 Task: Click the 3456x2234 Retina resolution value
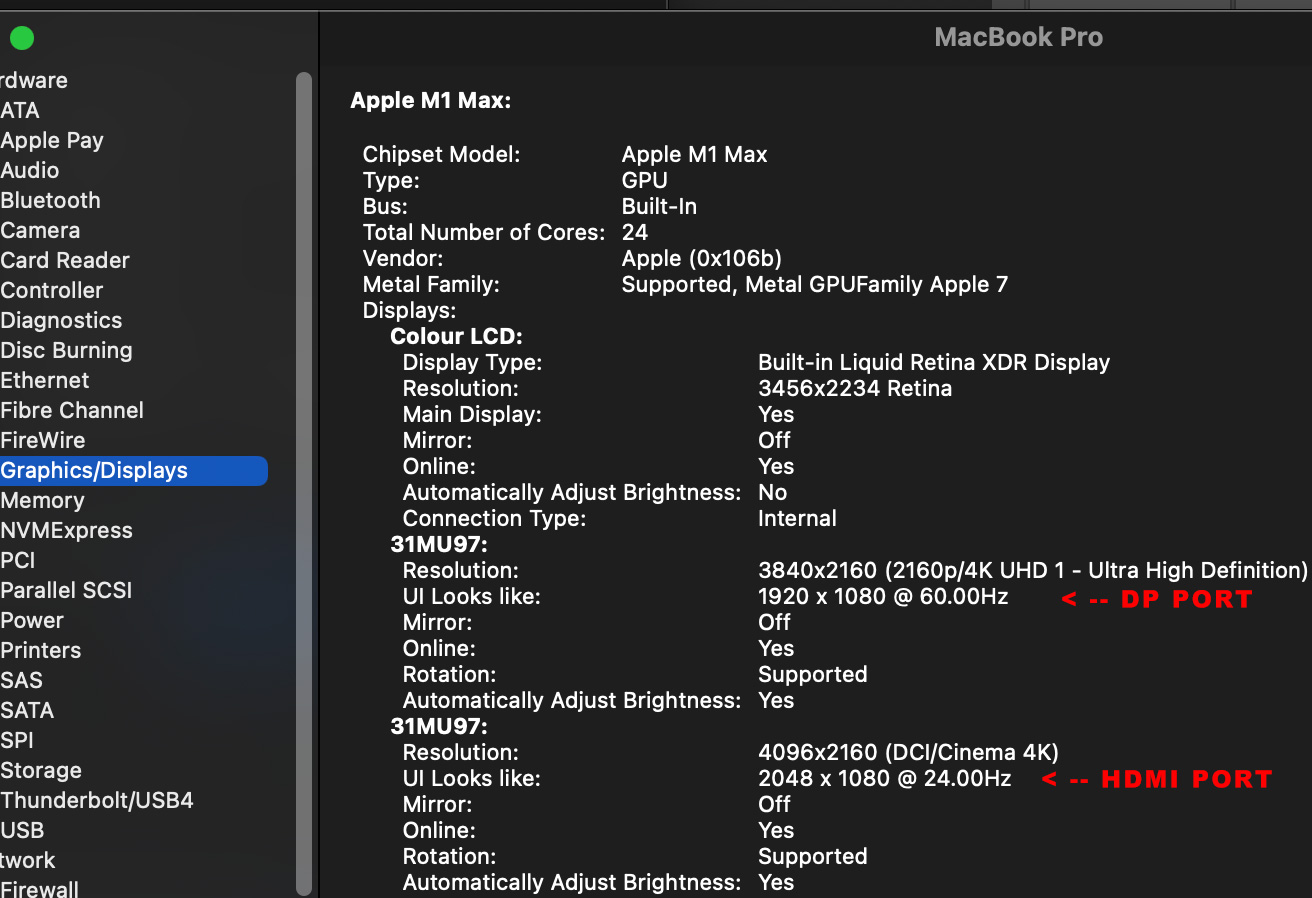coord(855,389)
